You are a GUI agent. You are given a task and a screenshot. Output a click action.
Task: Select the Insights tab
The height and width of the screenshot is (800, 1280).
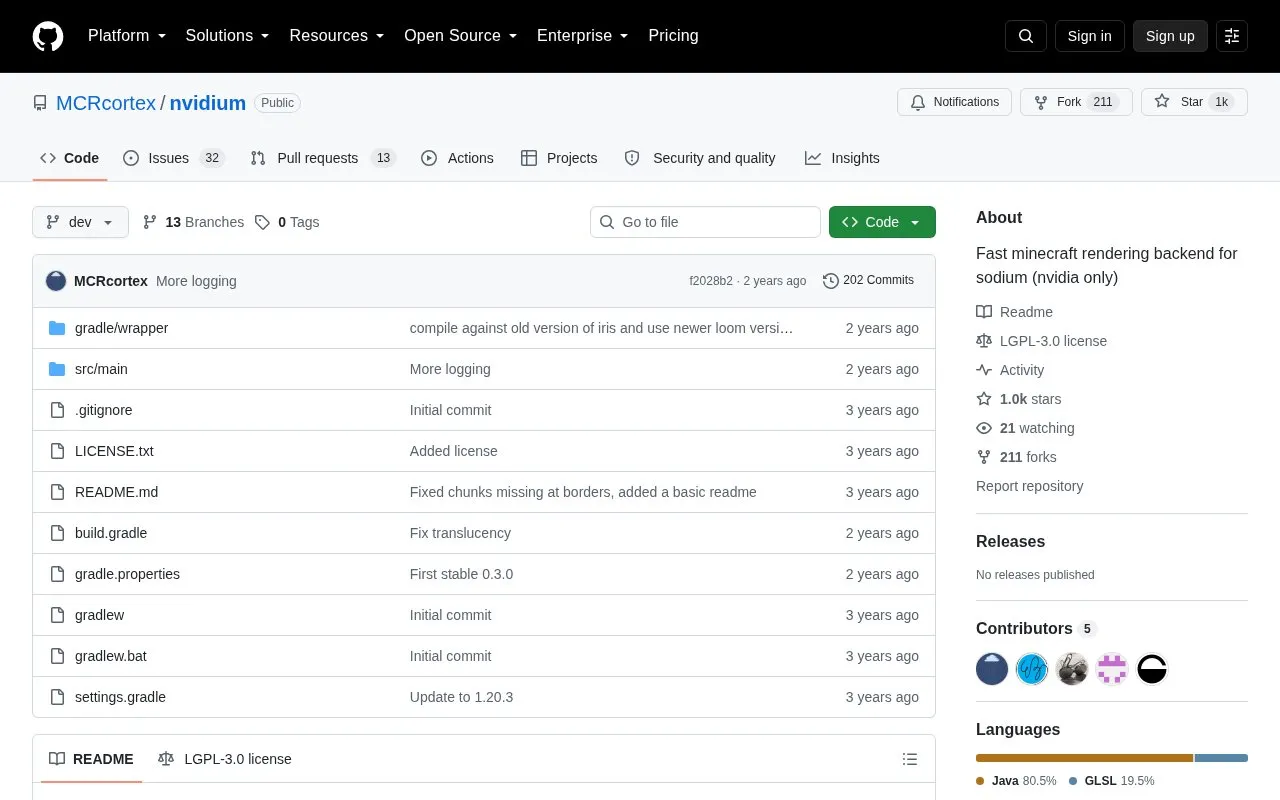pos(842,158)
